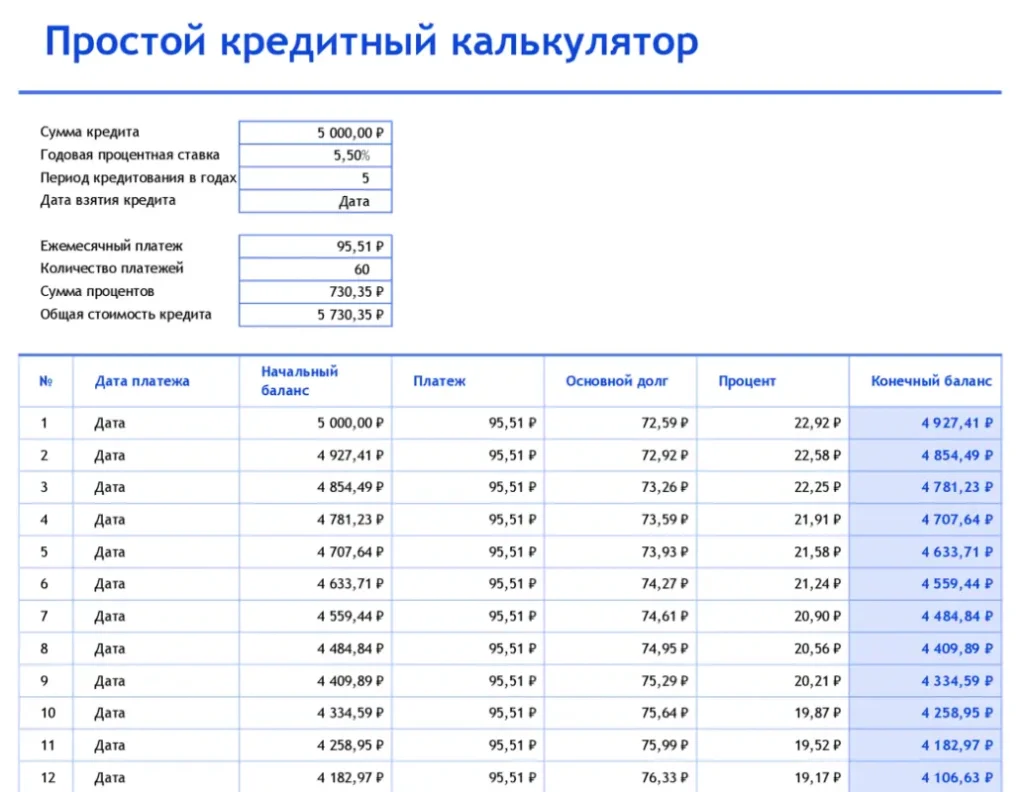
Task: Select interest cell 21,24 ₽ in row 6
Action: [773, 584]
